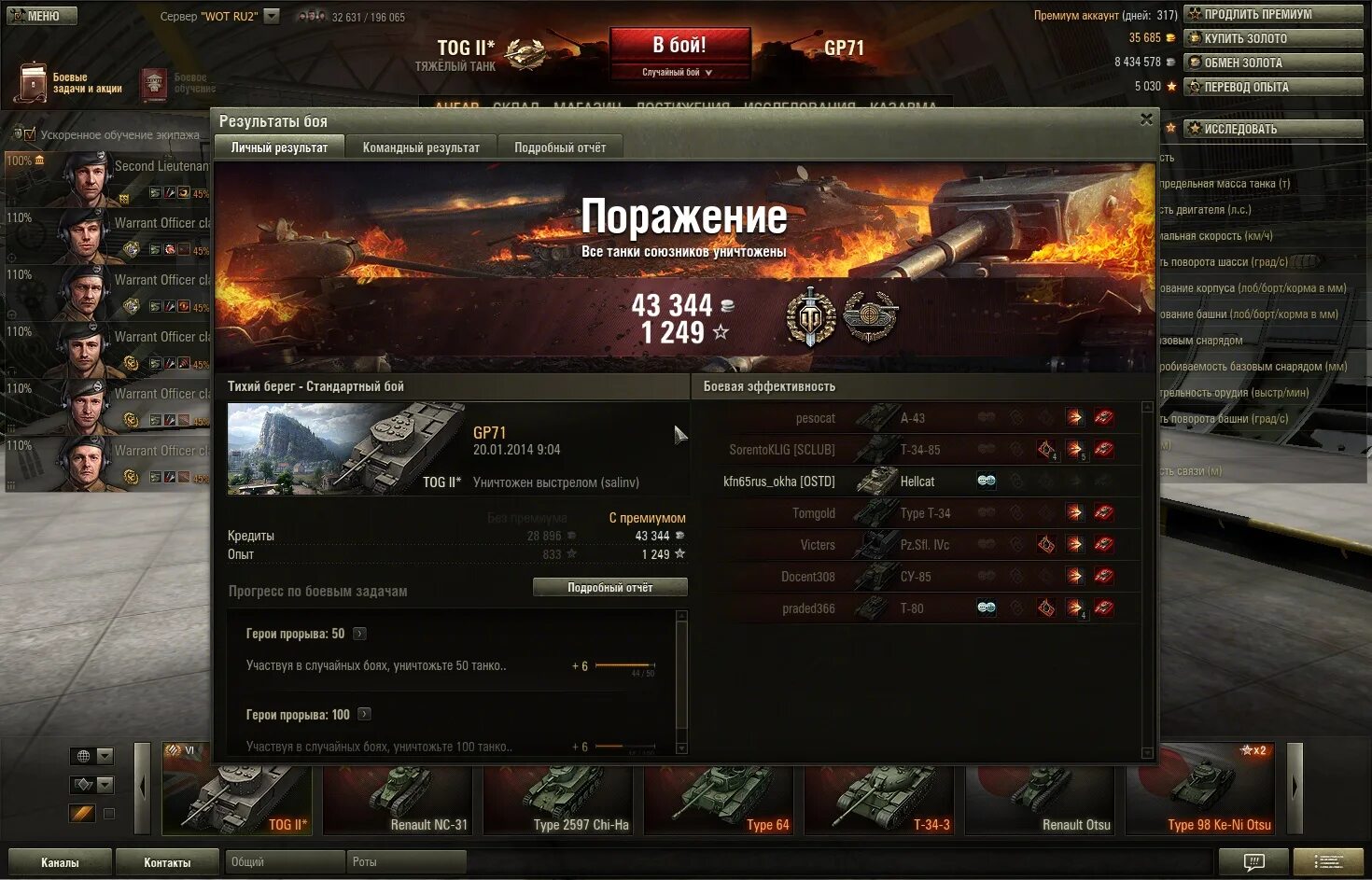Expand the Случайный бой battle type selector
1372x880 pixels.
pyautogui.click(x=679, y=72)
